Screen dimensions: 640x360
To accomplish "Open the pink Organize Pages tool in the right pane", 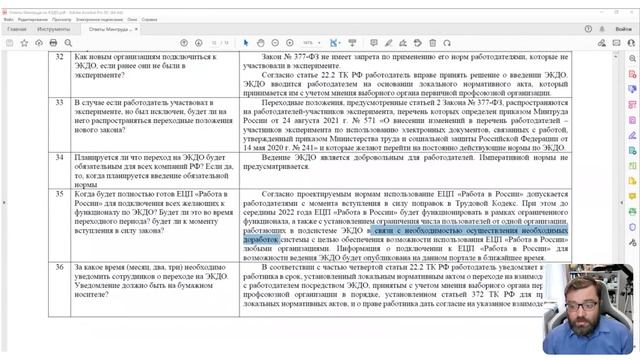I will pyautogui.click(x=632, y=104).
